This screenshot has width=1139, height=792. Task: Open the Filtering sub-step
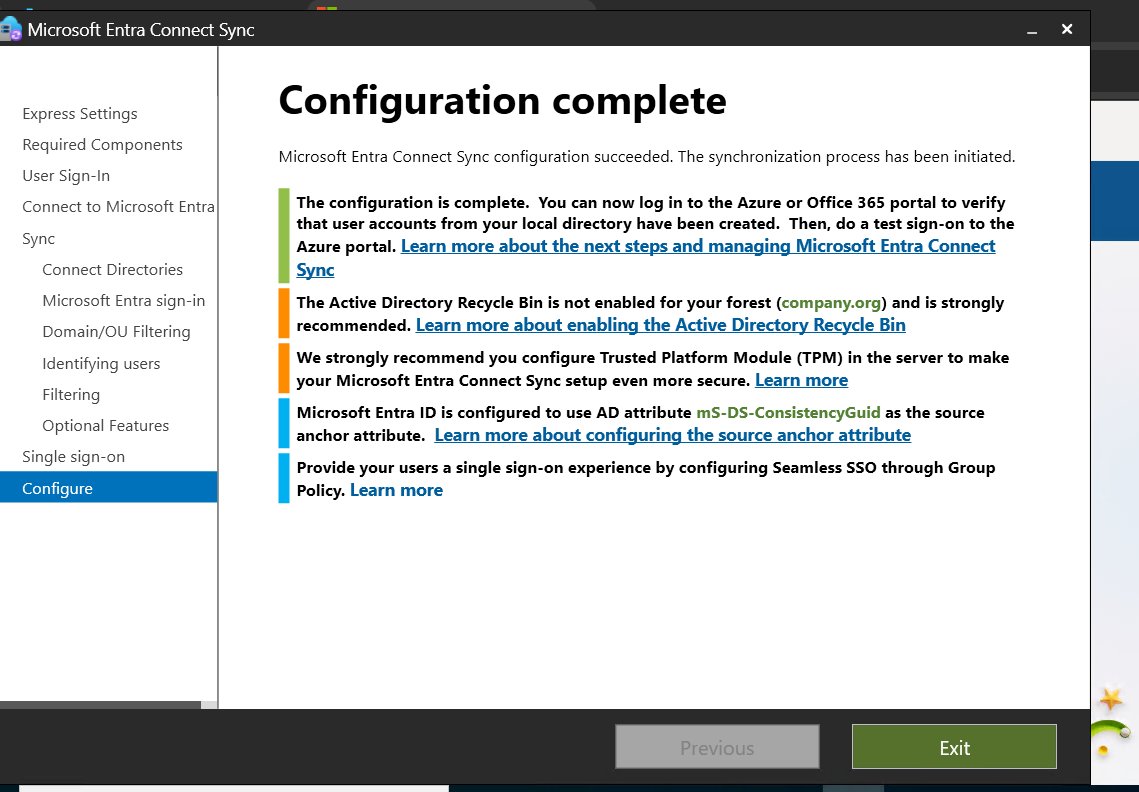pos(71,395)
